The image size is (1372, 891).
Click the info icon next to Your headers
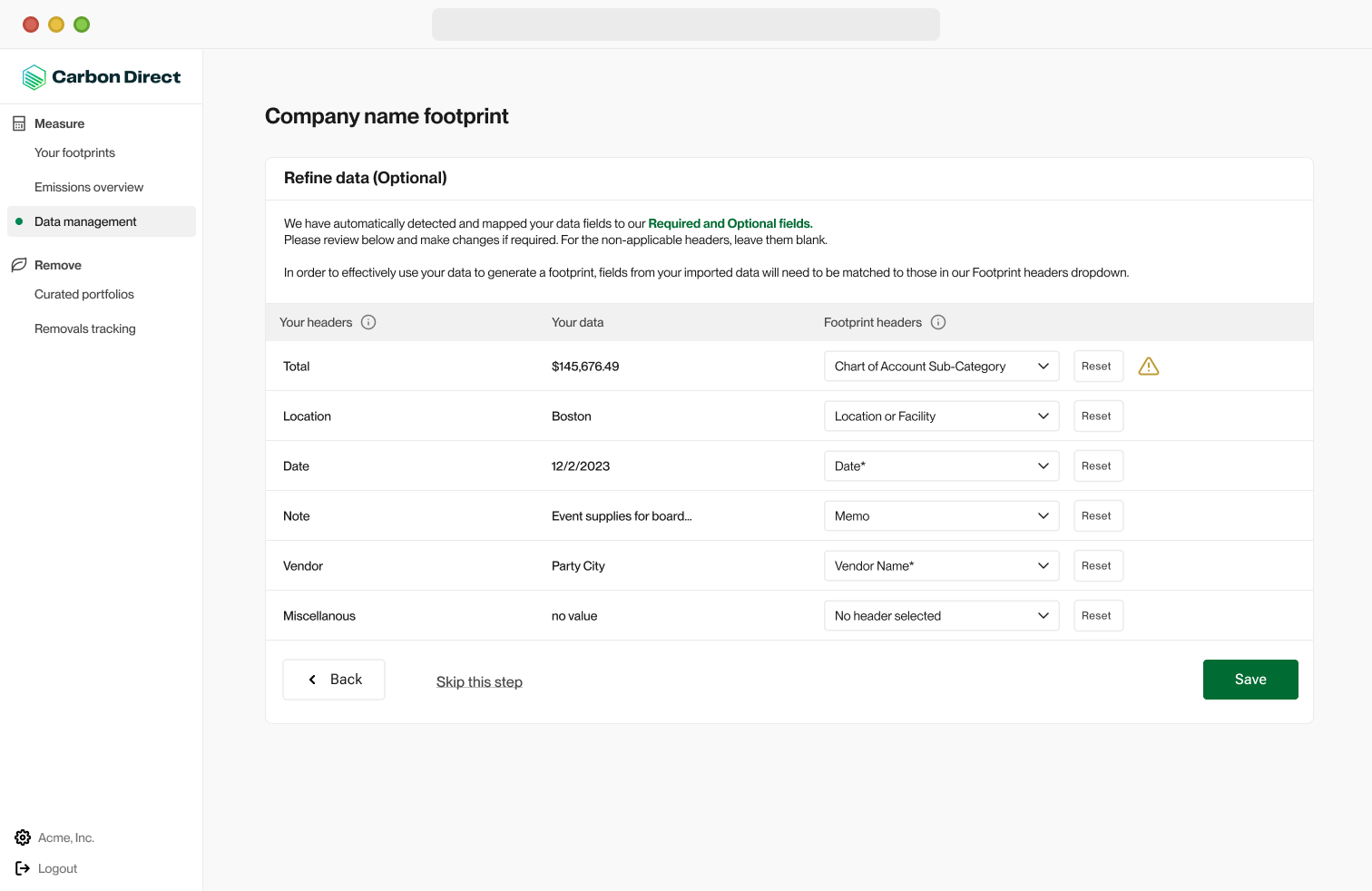click(x=368, y=322)
